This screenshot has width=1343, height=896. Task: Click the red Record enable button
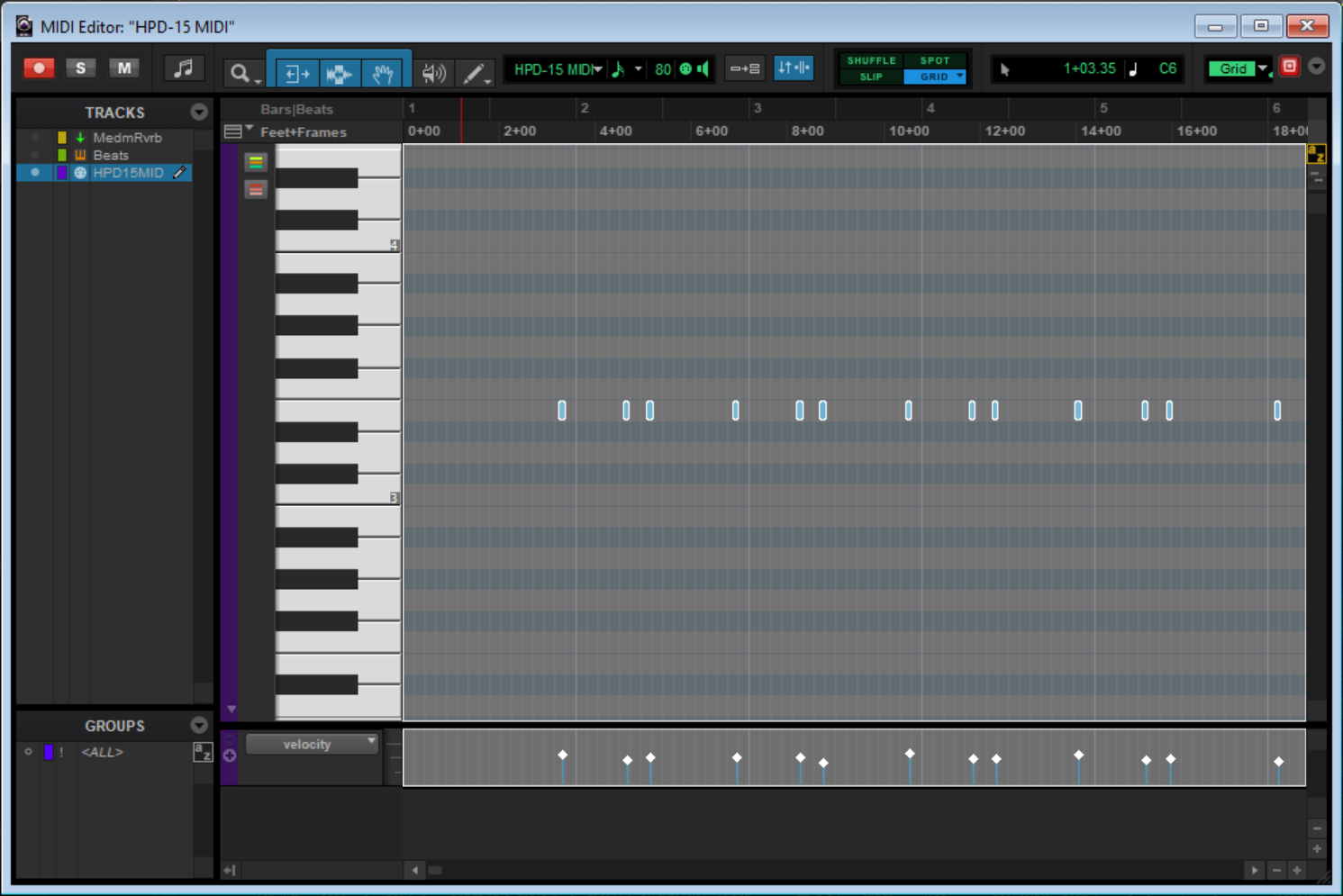[39, 68]
